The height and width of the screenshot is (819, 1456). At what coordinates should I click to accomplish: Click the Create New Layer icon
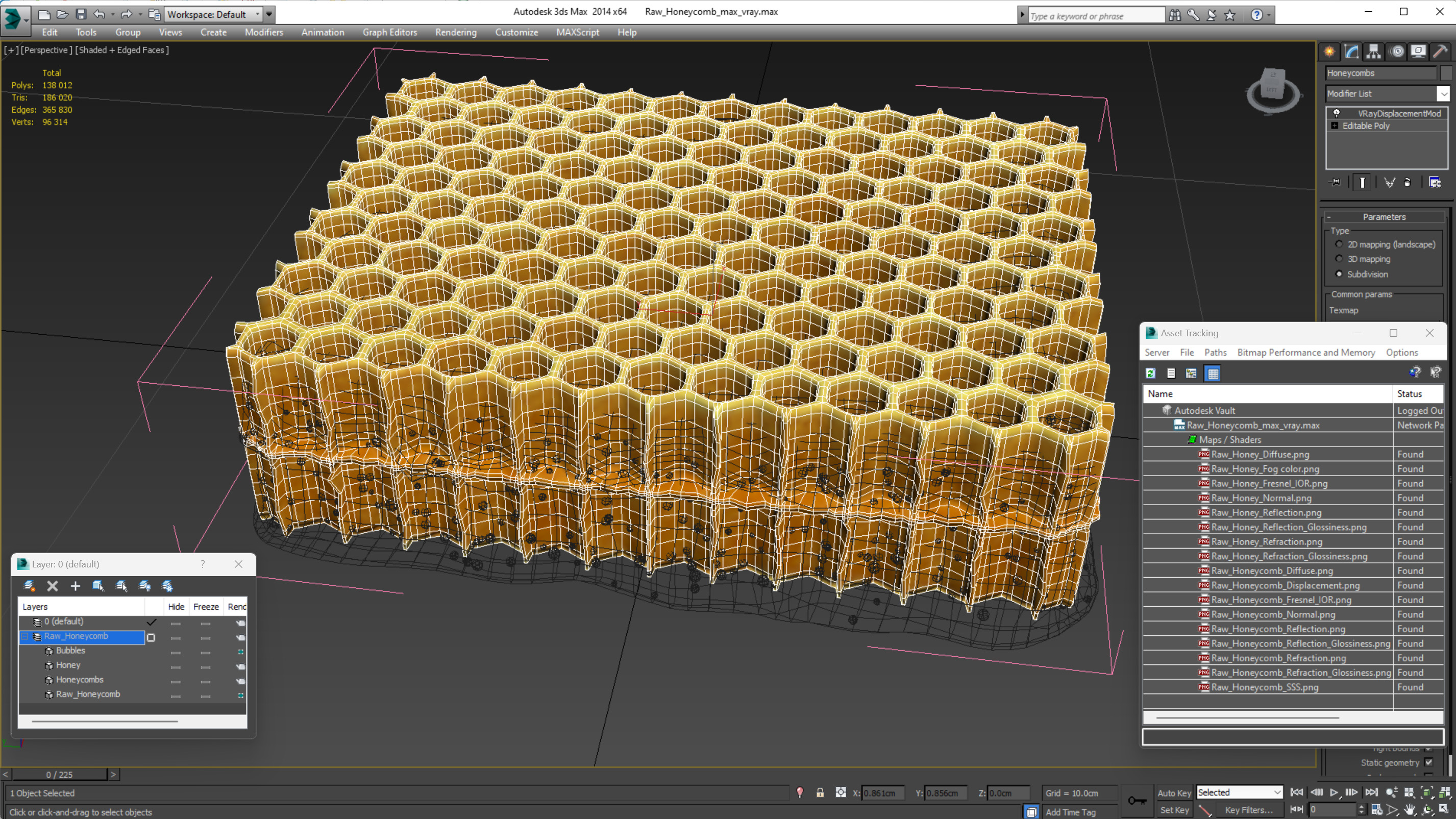30,586
